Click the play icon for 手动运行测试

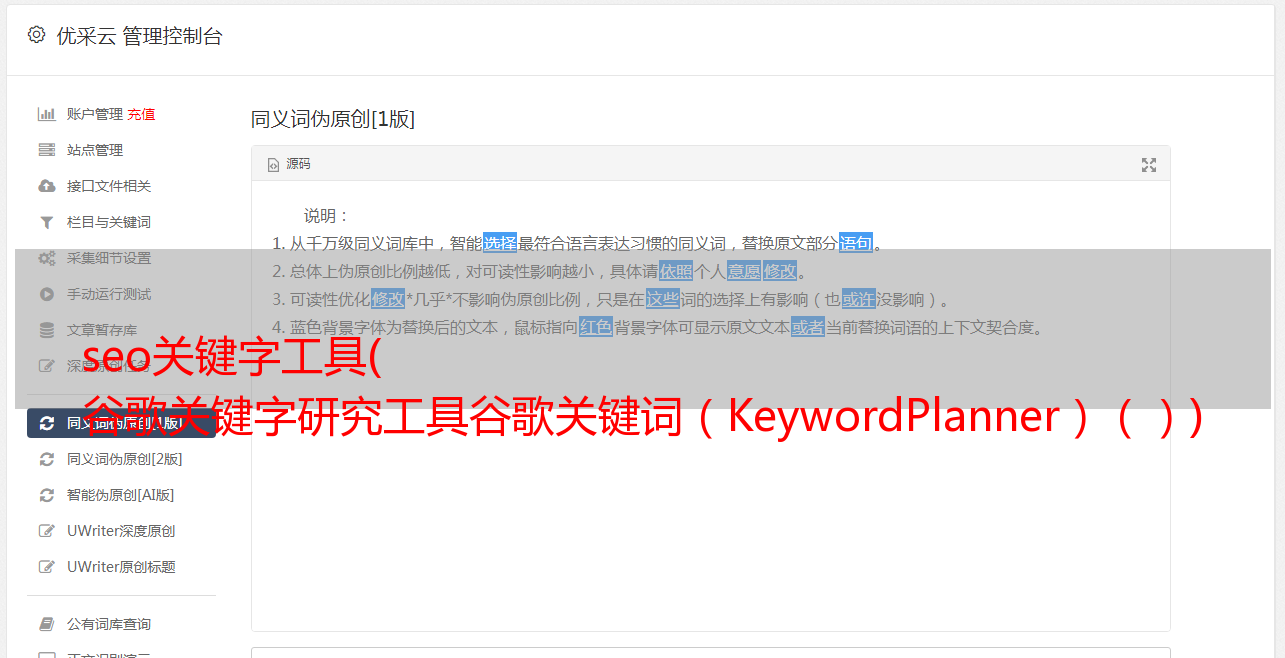click(46, 294)
